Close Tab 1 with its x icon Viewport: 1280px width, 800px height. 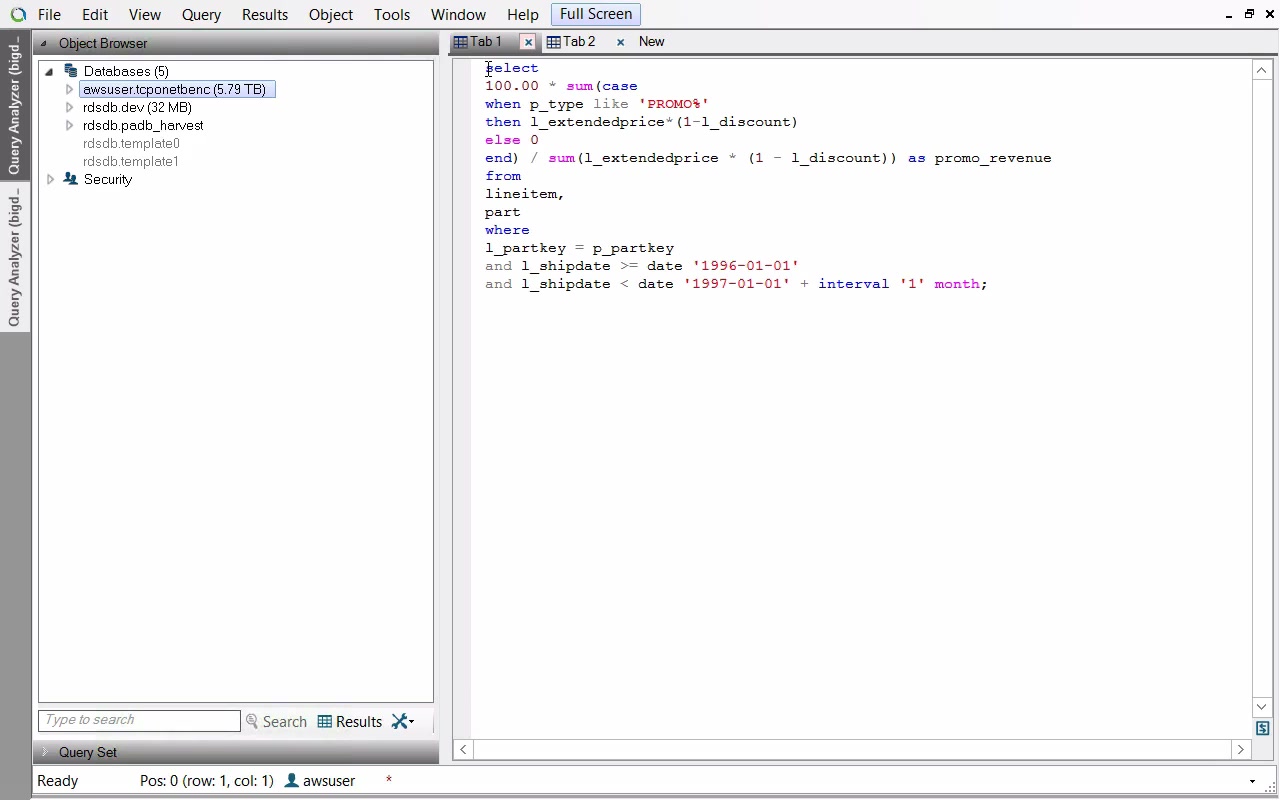click(528, 42)
